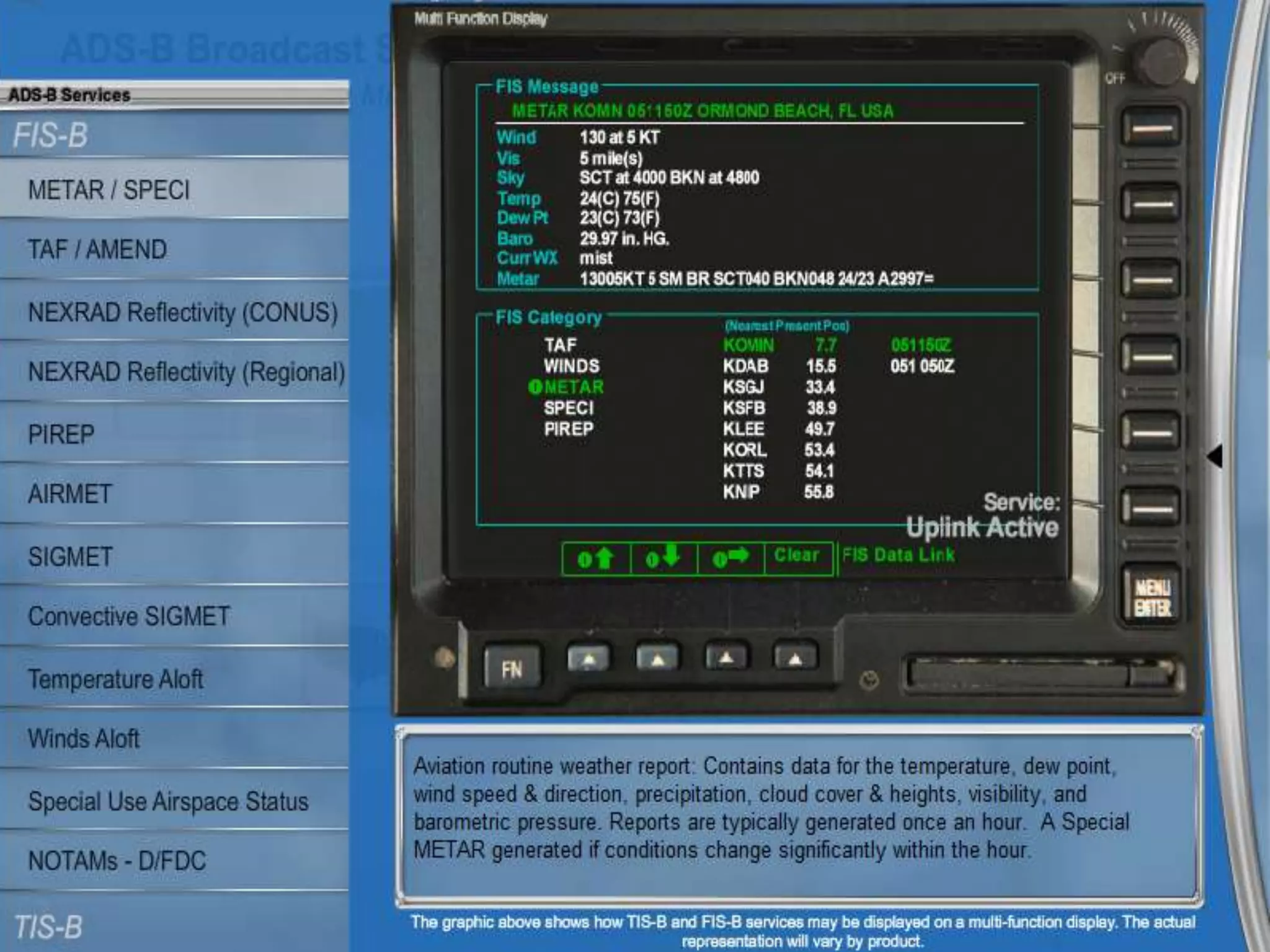
Task: Click the Clear softkey
Action: [x=797, y=556]
